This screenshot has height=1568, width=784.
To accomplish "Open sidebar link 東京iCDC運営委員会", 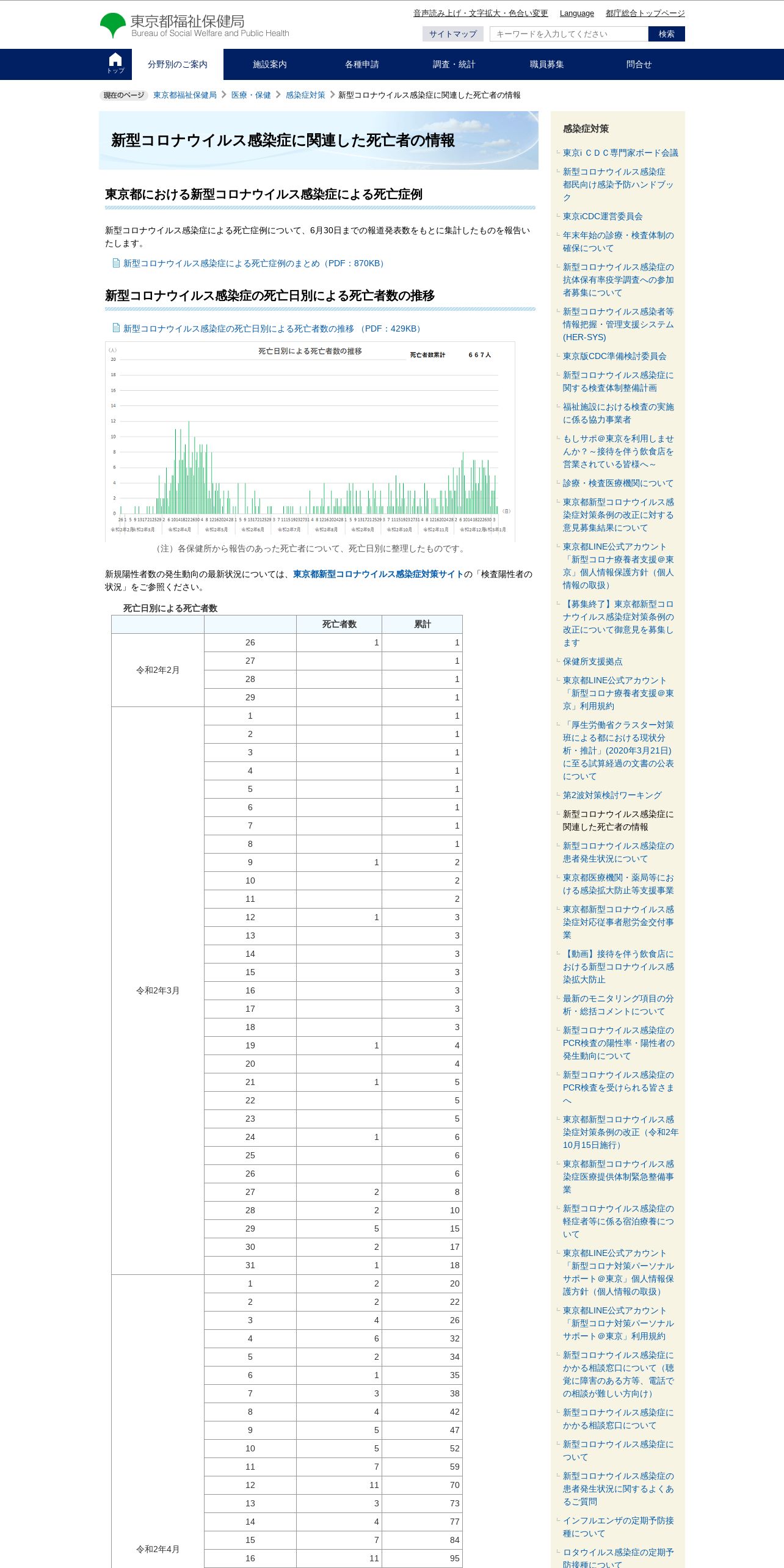I will [603, 216].
